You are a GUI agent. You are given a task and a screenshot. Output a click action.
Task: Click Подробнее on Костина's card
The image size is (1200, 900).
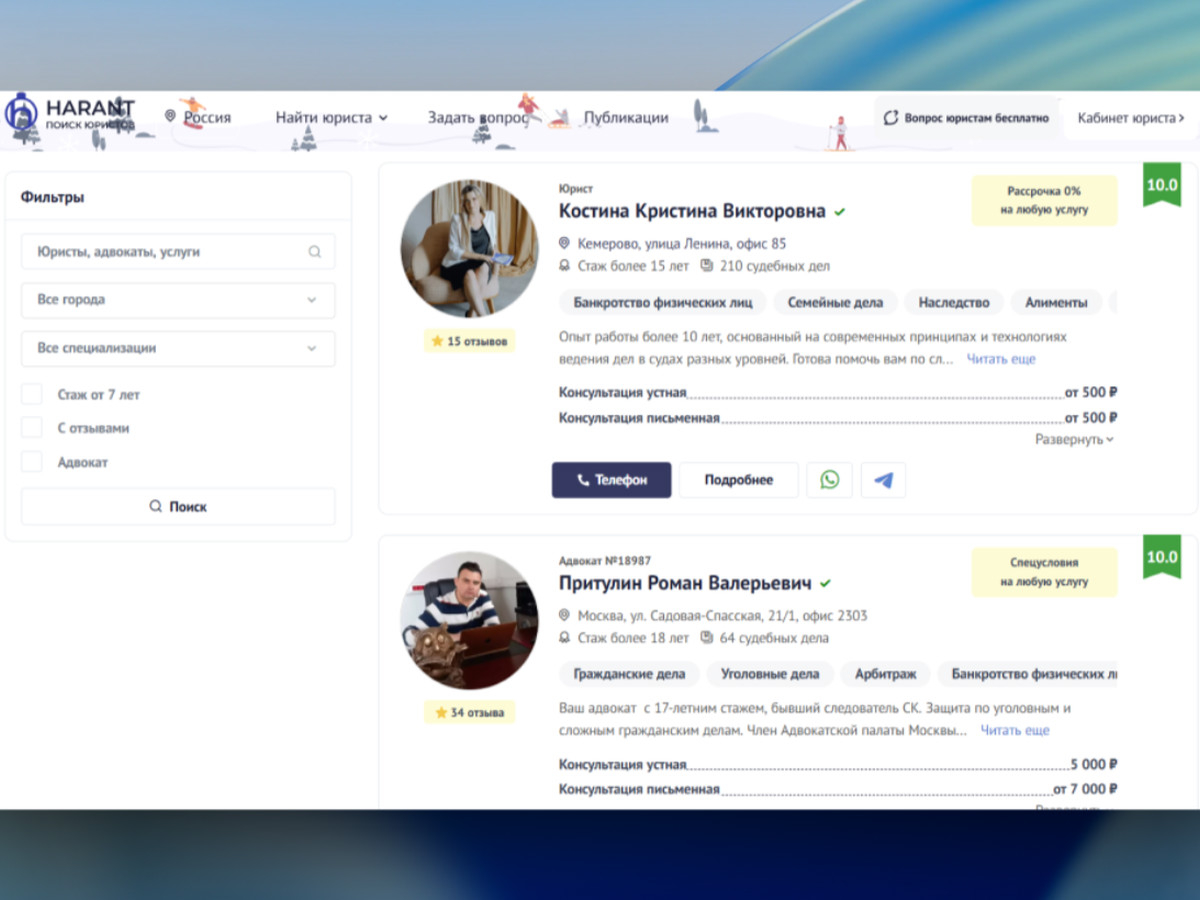[739, 480]
